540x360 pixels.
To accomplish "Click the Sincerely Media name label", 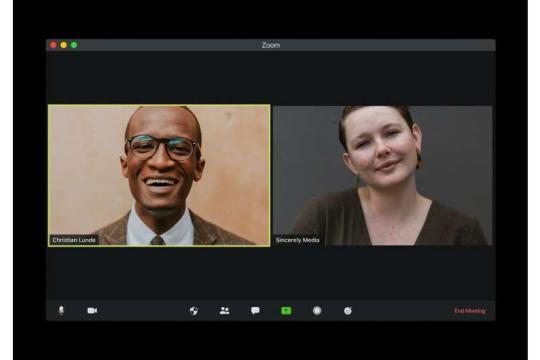I will (x=298, y=240).
